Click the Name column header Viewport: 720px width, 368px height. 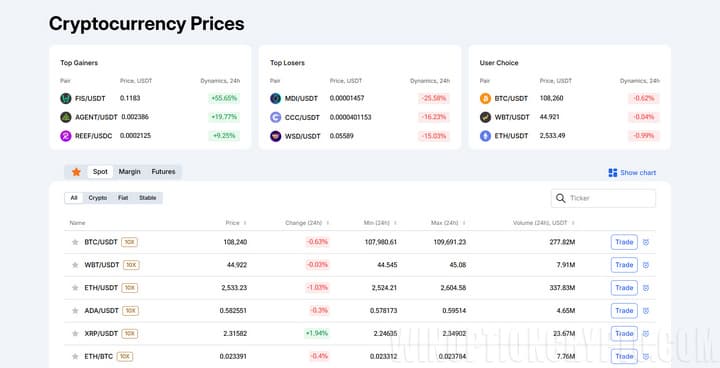point(77,223)
